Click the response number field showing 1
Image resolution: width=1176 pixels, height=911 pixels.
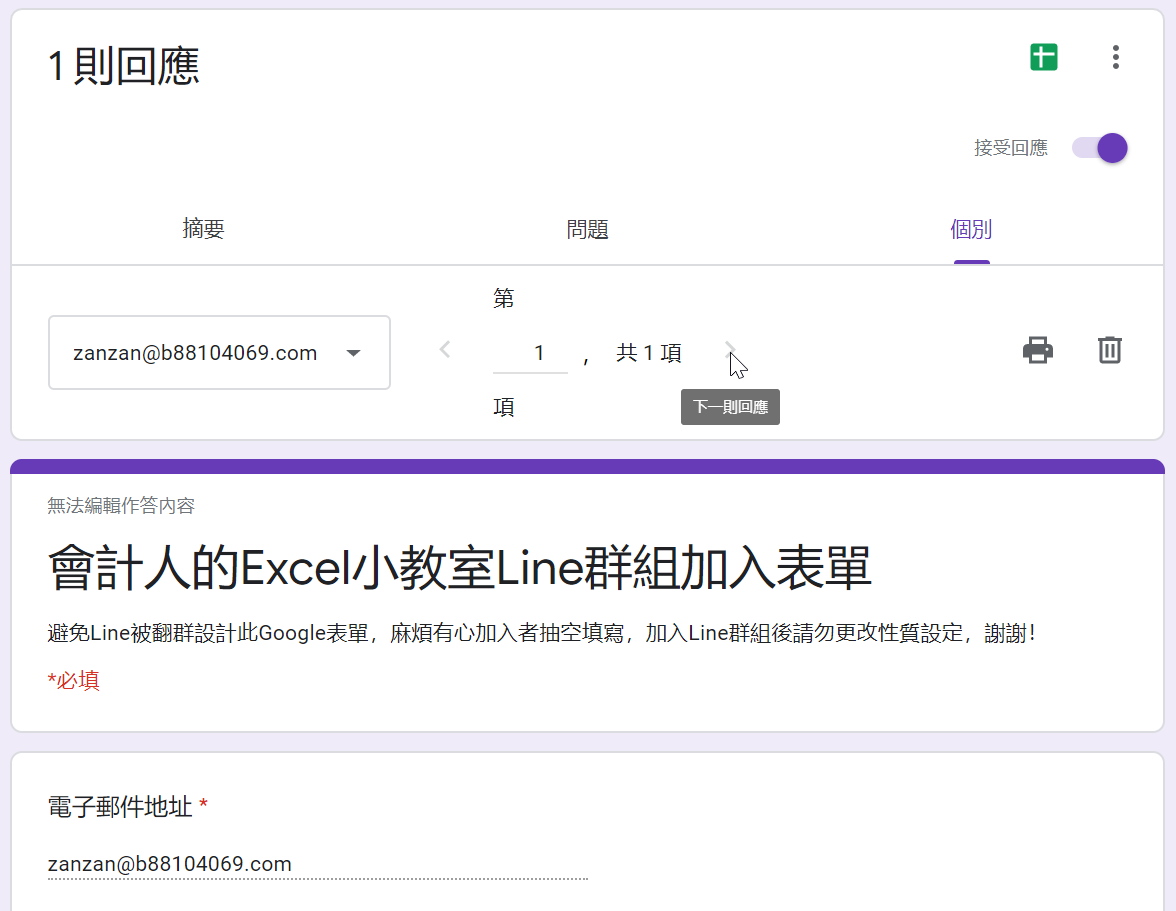tap(530, 353)
